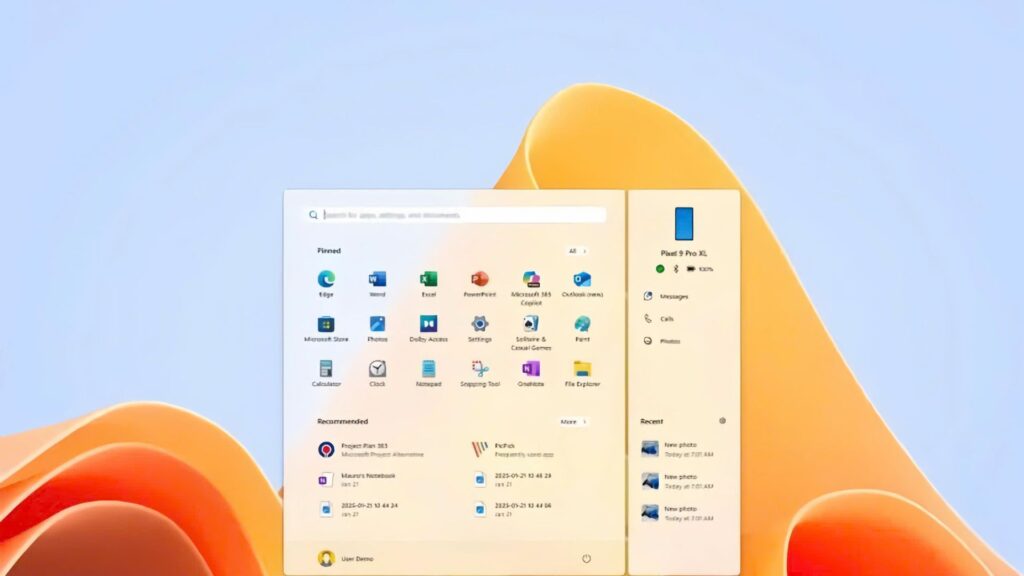1024x576 pixels.
Task: Open Recent section settings gear
Action: [x=722, y=421]
